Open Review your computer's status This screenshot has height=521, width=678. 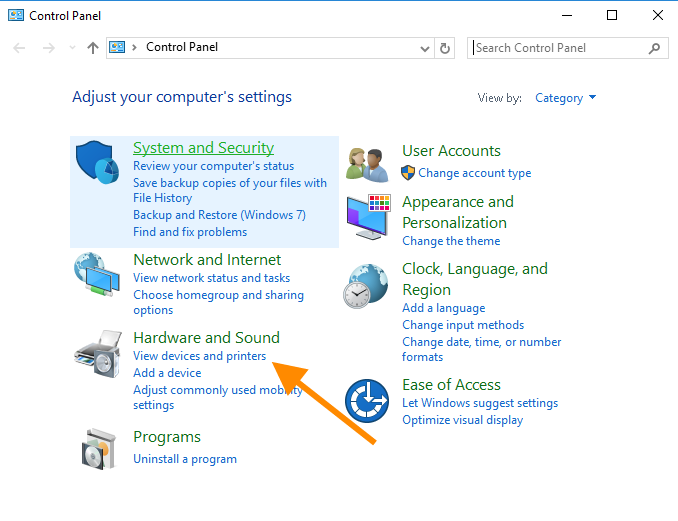tap(214, 166)
